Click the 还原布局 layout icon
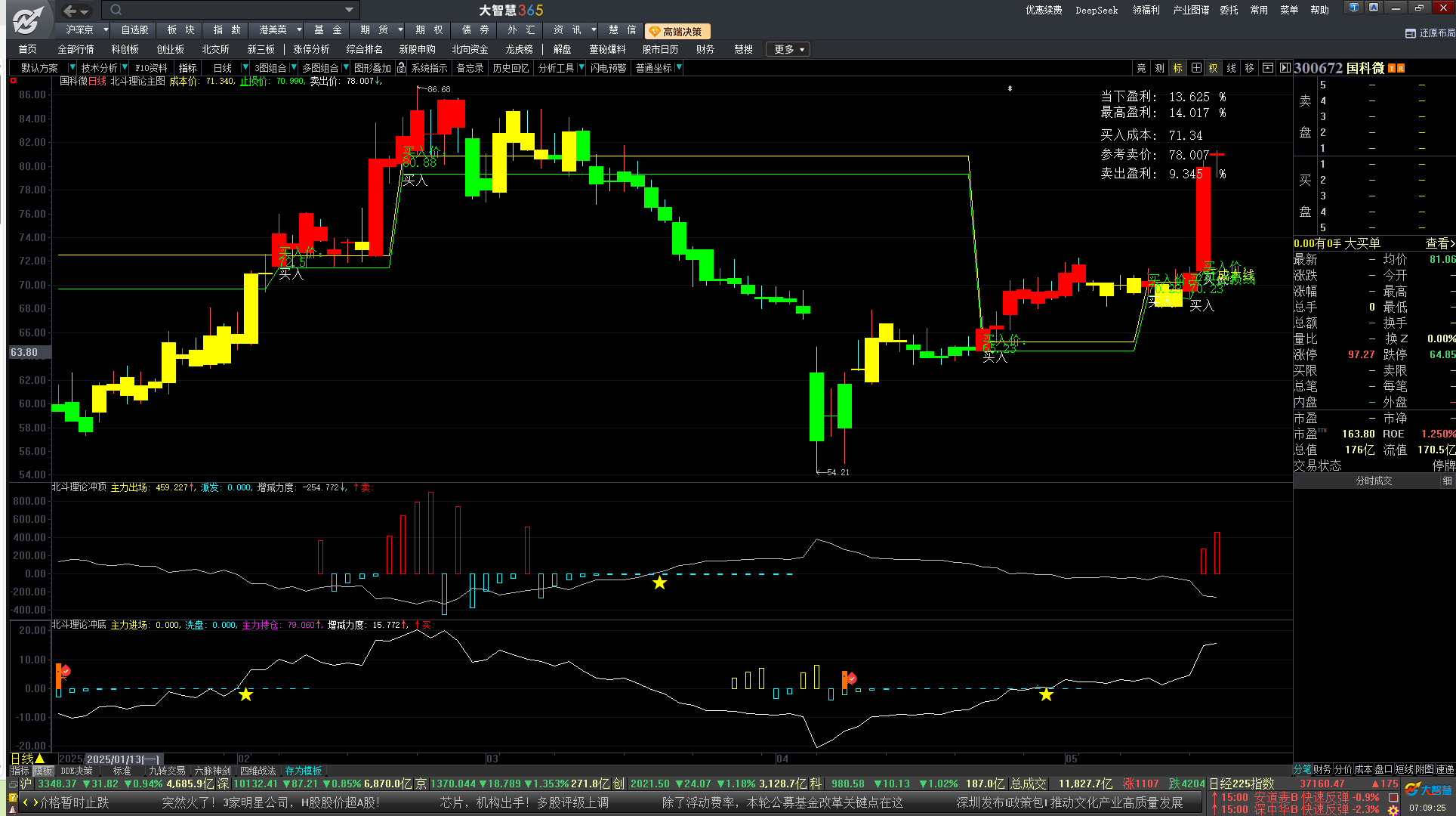This screenshot has height=816, width=1456. 1410,33
